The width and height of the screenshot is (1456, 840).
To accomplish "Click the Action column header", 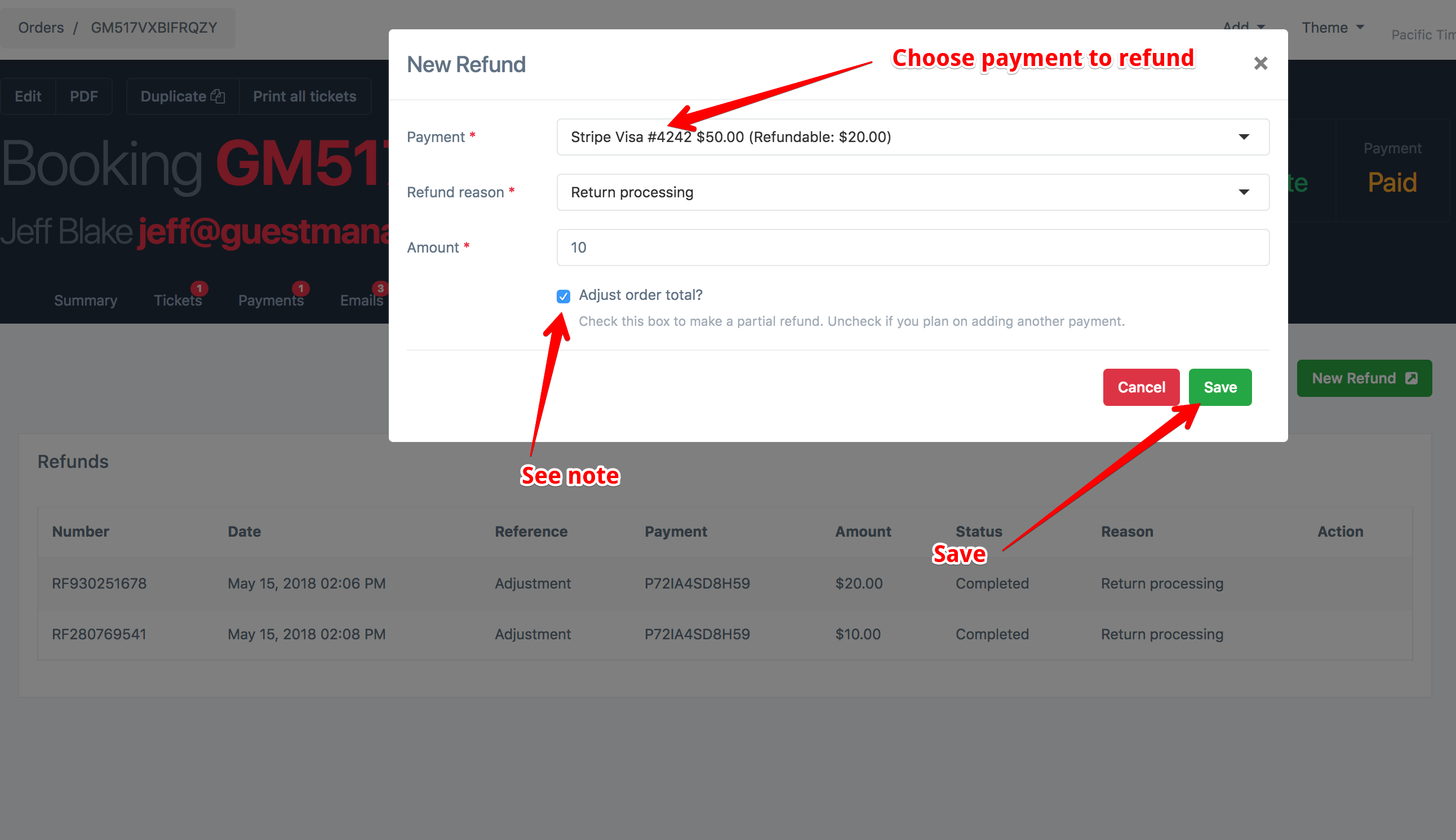I will click(x=1340, y=532).
